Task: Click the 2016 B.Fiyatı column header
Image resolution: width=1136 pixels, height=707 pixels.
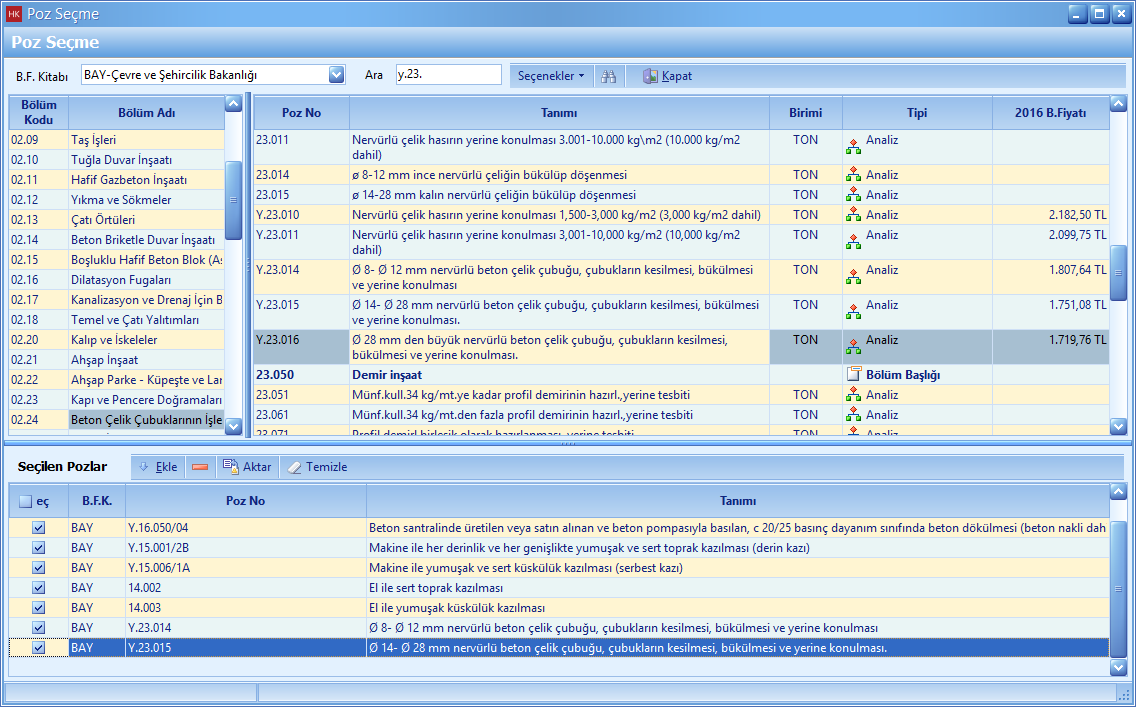Action: pyautogui.click(x=1050, y=113)
